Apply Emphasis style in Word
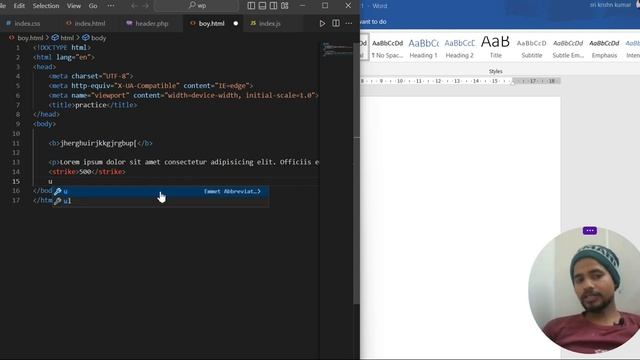 [x=604, y=48]
